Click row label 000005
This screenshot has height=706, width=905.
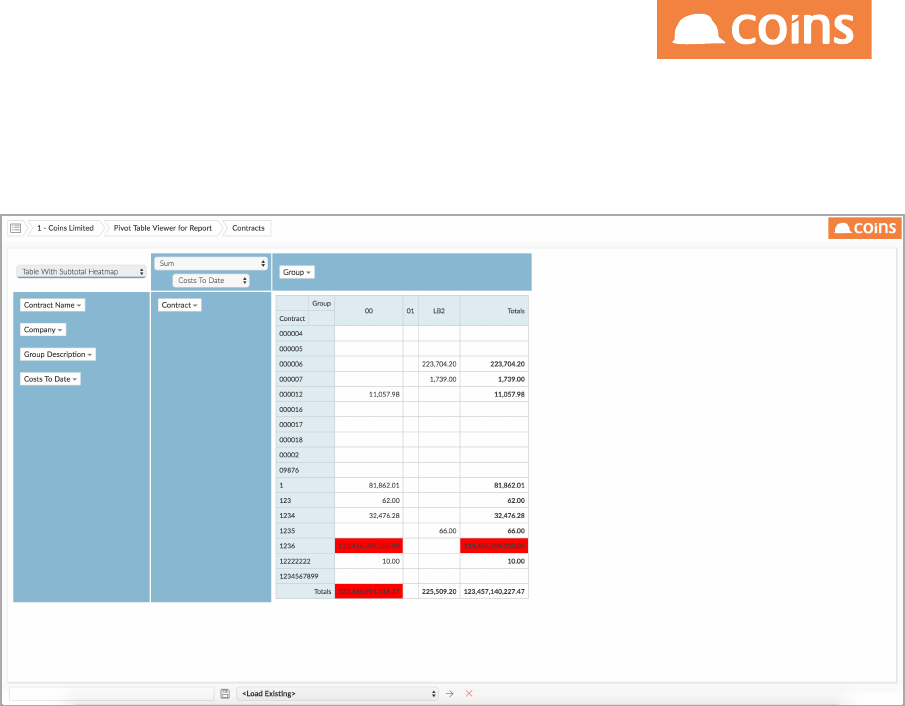point(291,349)
